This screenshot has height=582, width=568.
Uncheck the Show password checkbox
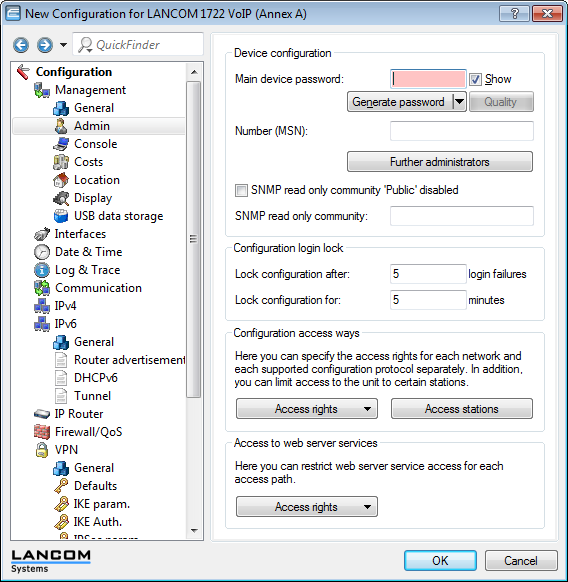point(475,79)
